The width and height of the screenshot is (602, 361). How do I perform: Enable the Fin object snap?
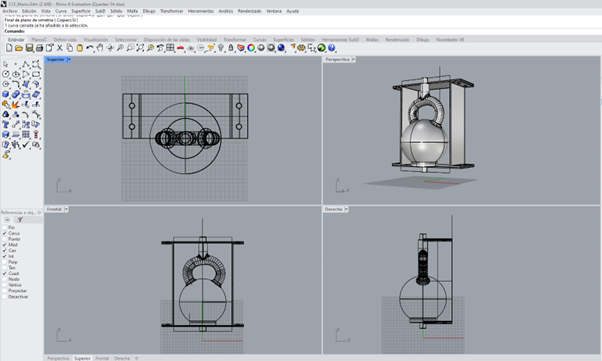(x=5, y=227)
